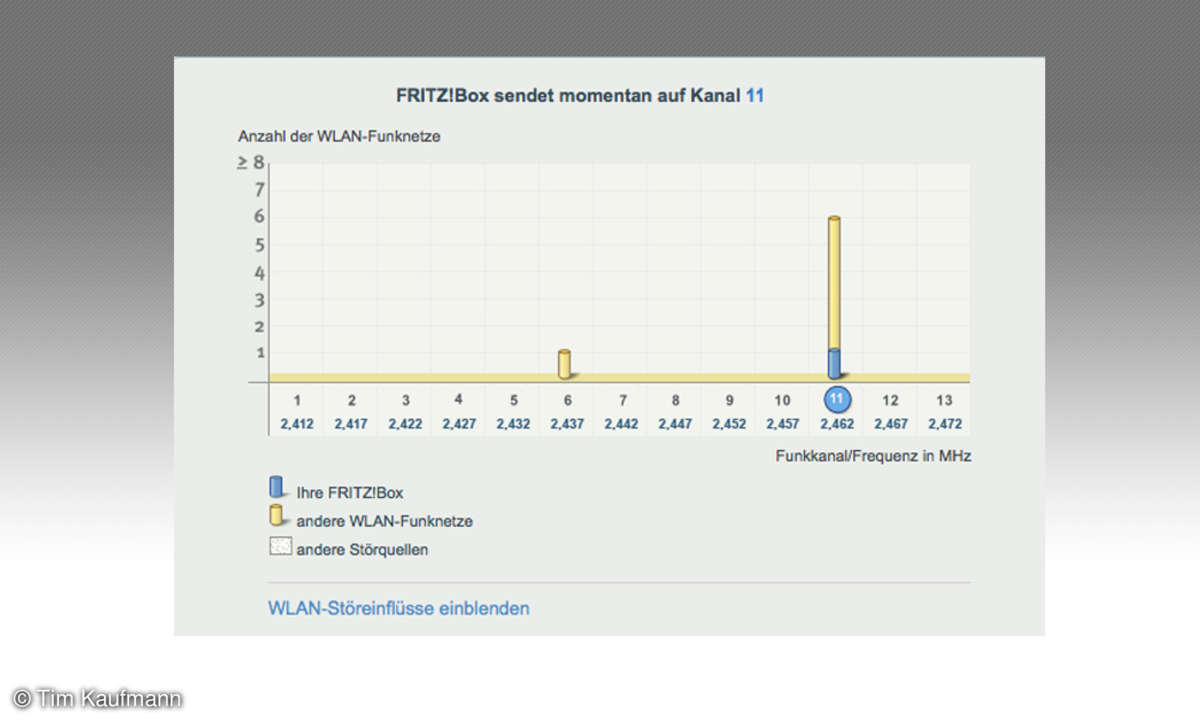Click the 6 value on the y-axis

point(259,216)
